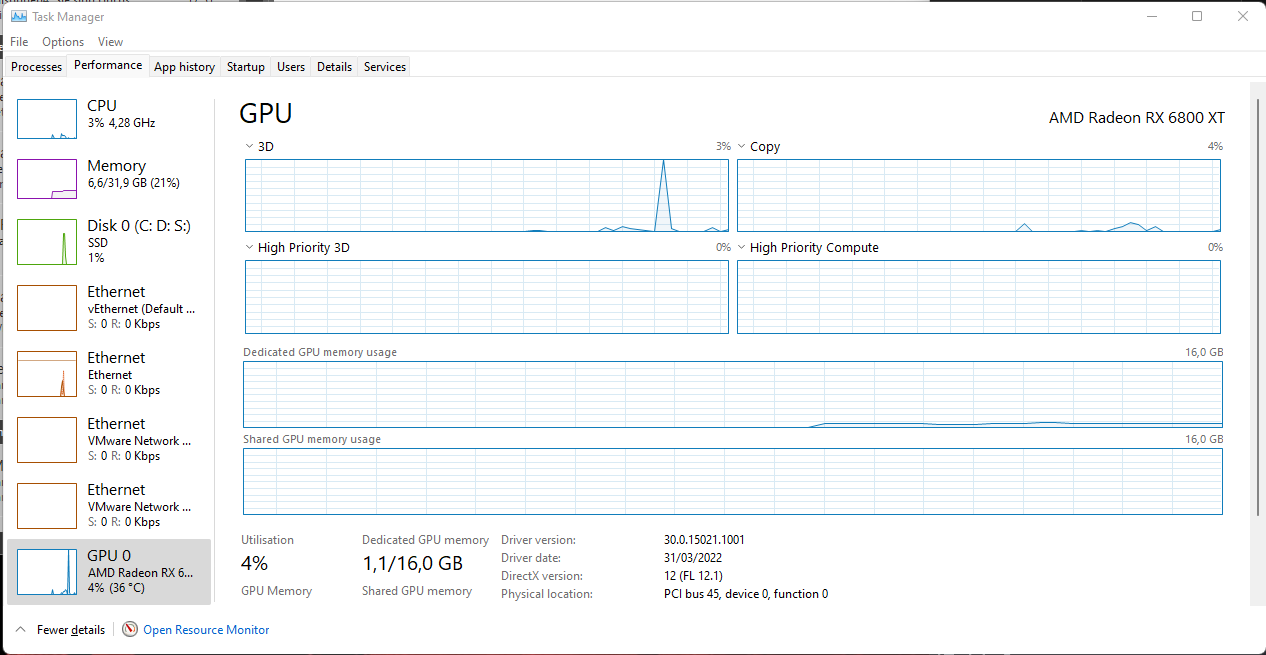The width and height of the screenshot is (1266, 655).
Task: Click the High Priority Compute graph area
Action: (x=979, y=297)
